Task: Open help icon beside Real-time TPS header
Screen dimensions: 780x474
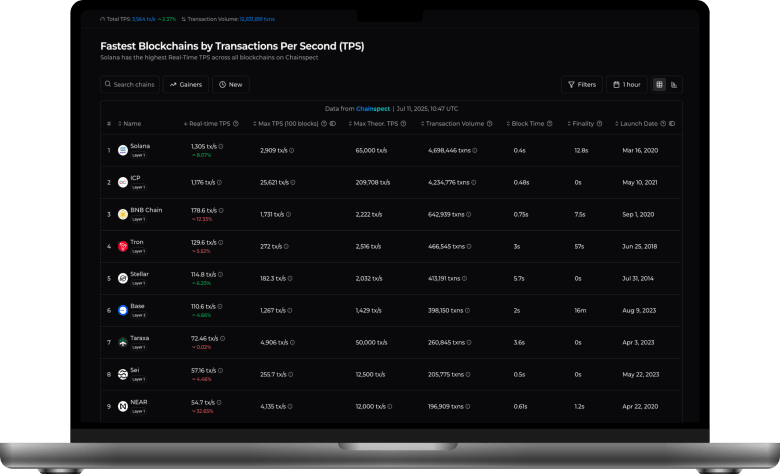Action: [x=236, y=124]
